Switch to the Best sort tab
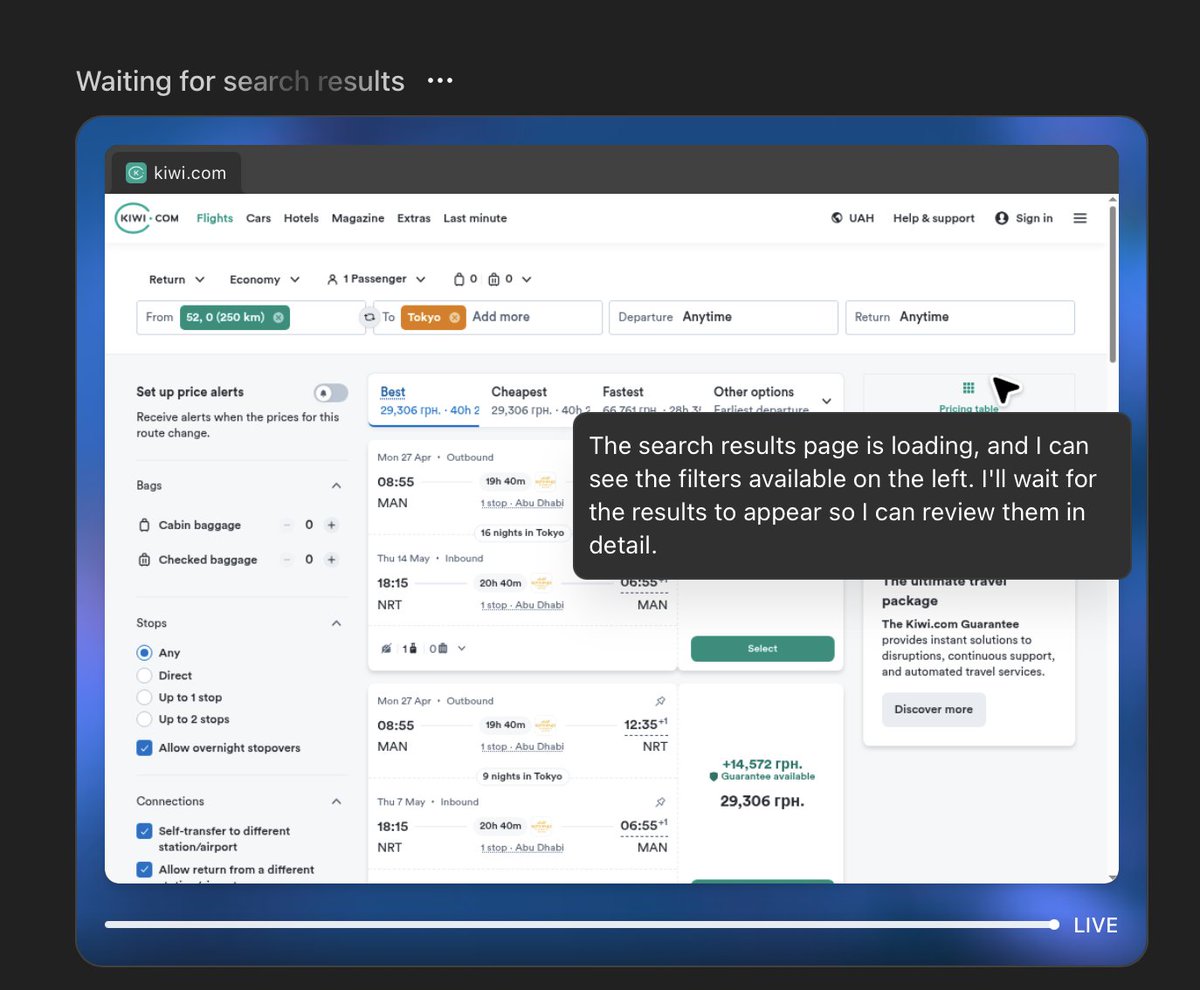The height and width of the screenshot is (990, 1200). [424, 400]
